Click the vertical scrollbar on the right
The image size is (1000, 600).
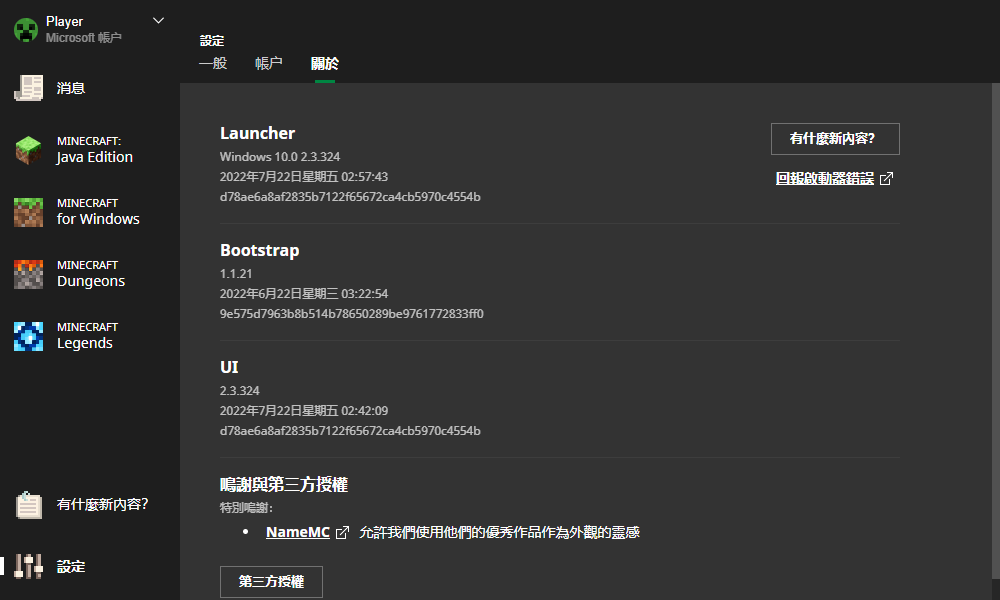996,331
